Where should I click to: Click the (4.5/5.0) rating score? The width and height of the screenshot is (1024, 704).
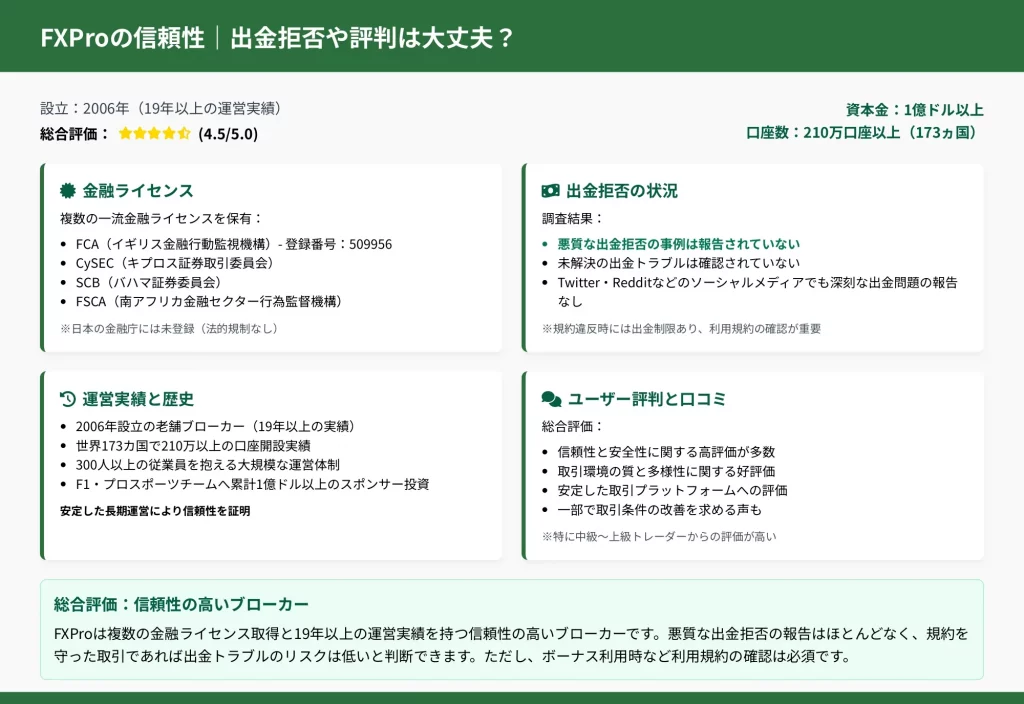[227, 134]
